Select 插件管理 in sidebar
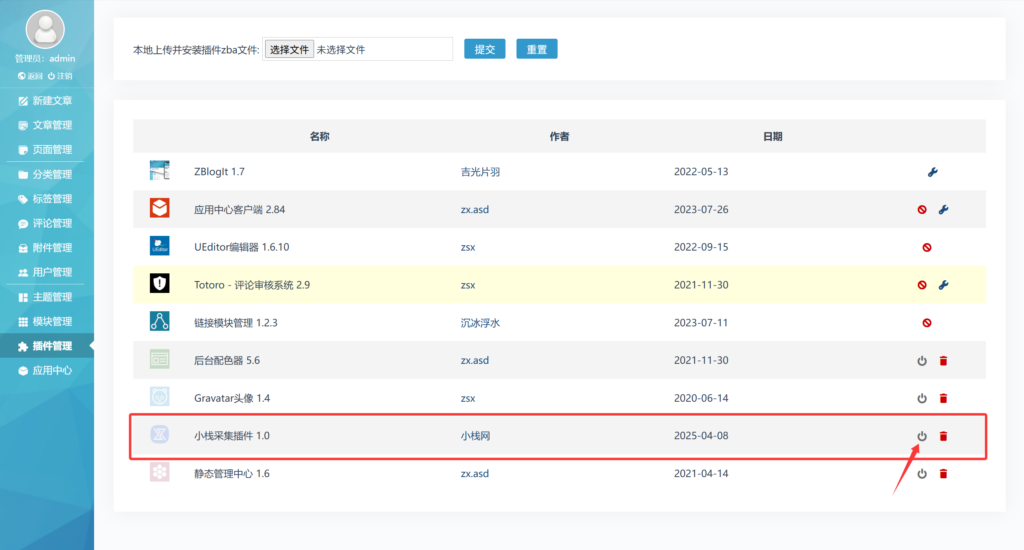Screen dimensions: 1024x550 coord(45,346)
